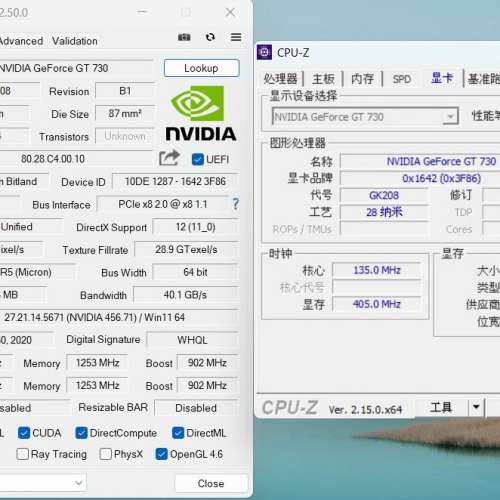Click the CPU-Z 工艺 value 28 纳米
The image size is (500, 500).
(384, 212)
